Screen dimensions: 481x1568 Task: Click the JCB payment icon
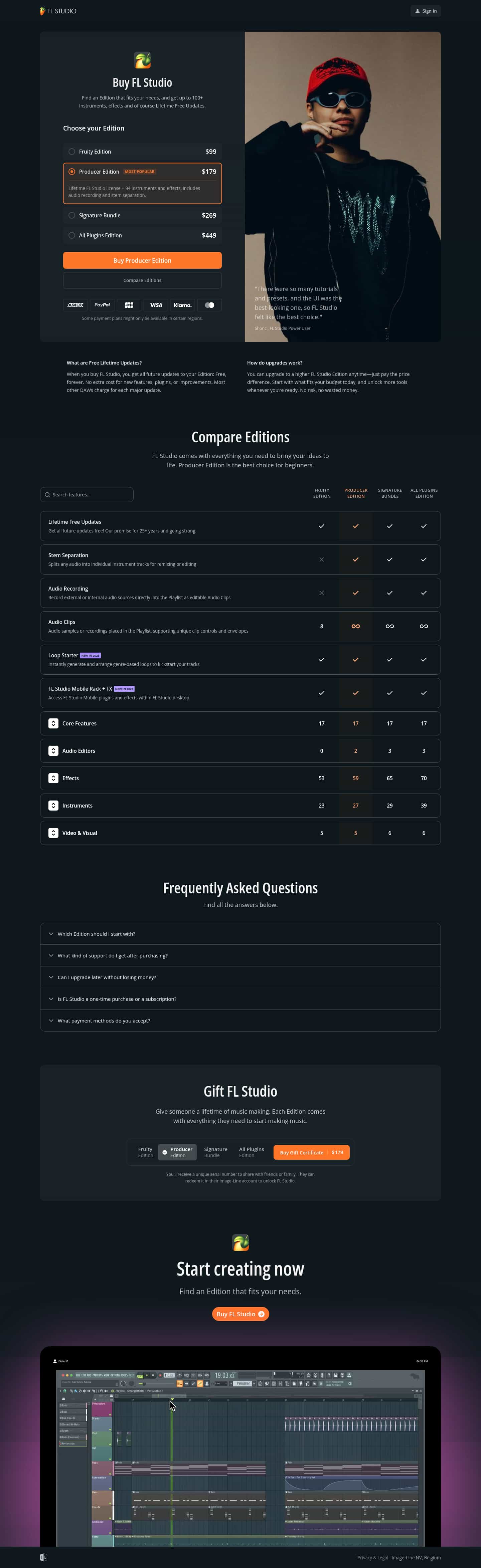pos(129,305)
